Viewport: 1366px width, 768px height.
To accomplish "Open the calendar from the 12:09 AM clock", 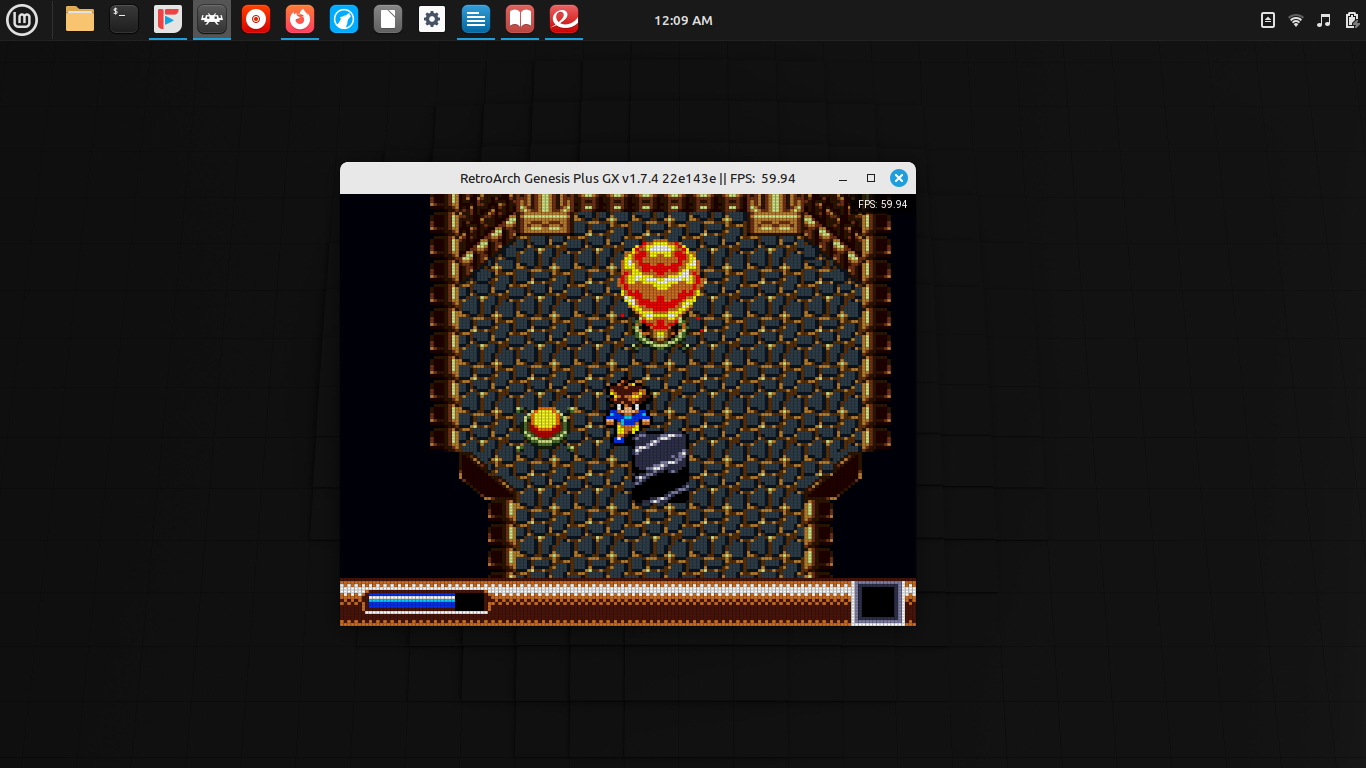I will [x=683, y=20].
